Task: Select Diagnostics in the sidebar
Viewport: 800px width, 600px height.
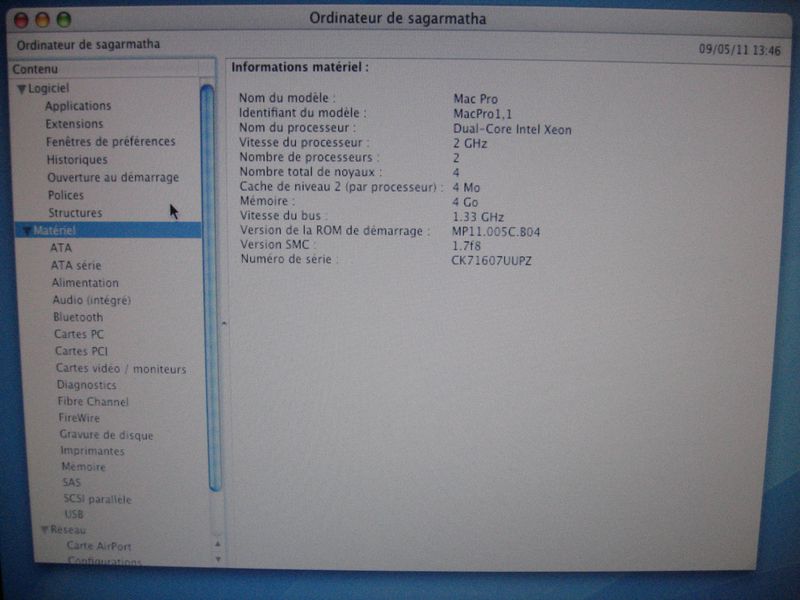Action: (x=87, y=385)
